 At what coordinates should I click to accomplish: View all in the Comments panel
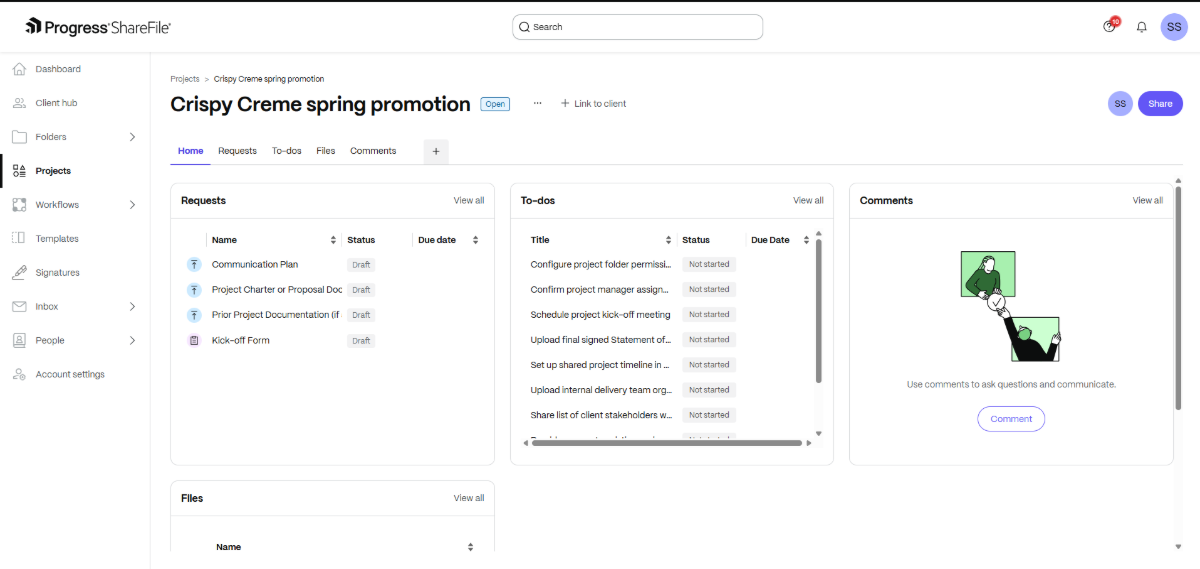pos(1147,201)
